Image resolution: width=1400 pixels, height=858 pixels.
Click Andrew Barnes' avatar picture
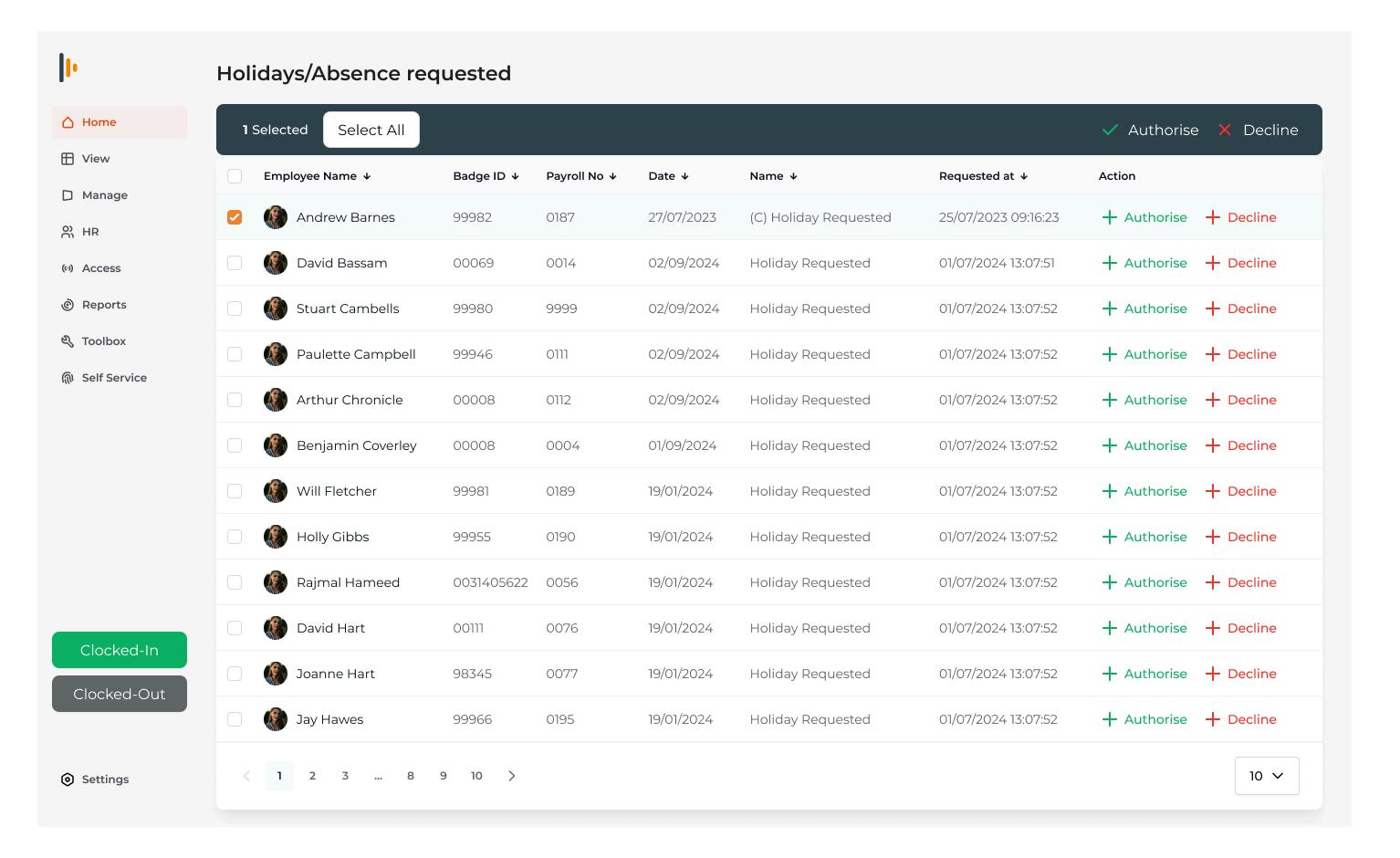pos(276,217)
